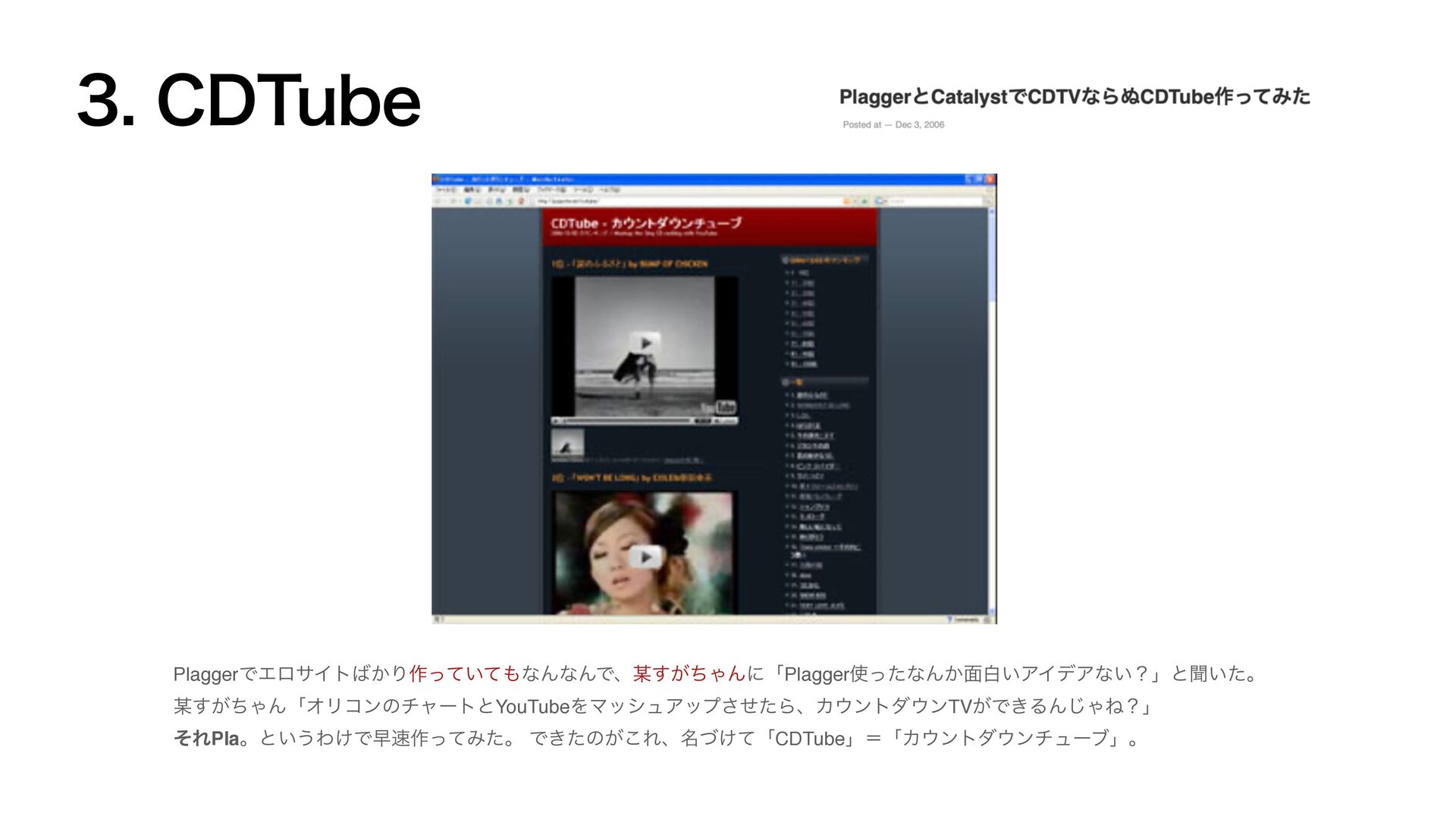Click the browser address bar in embedded window
The width and height of the screenshot is (1456, 819).
686,201
